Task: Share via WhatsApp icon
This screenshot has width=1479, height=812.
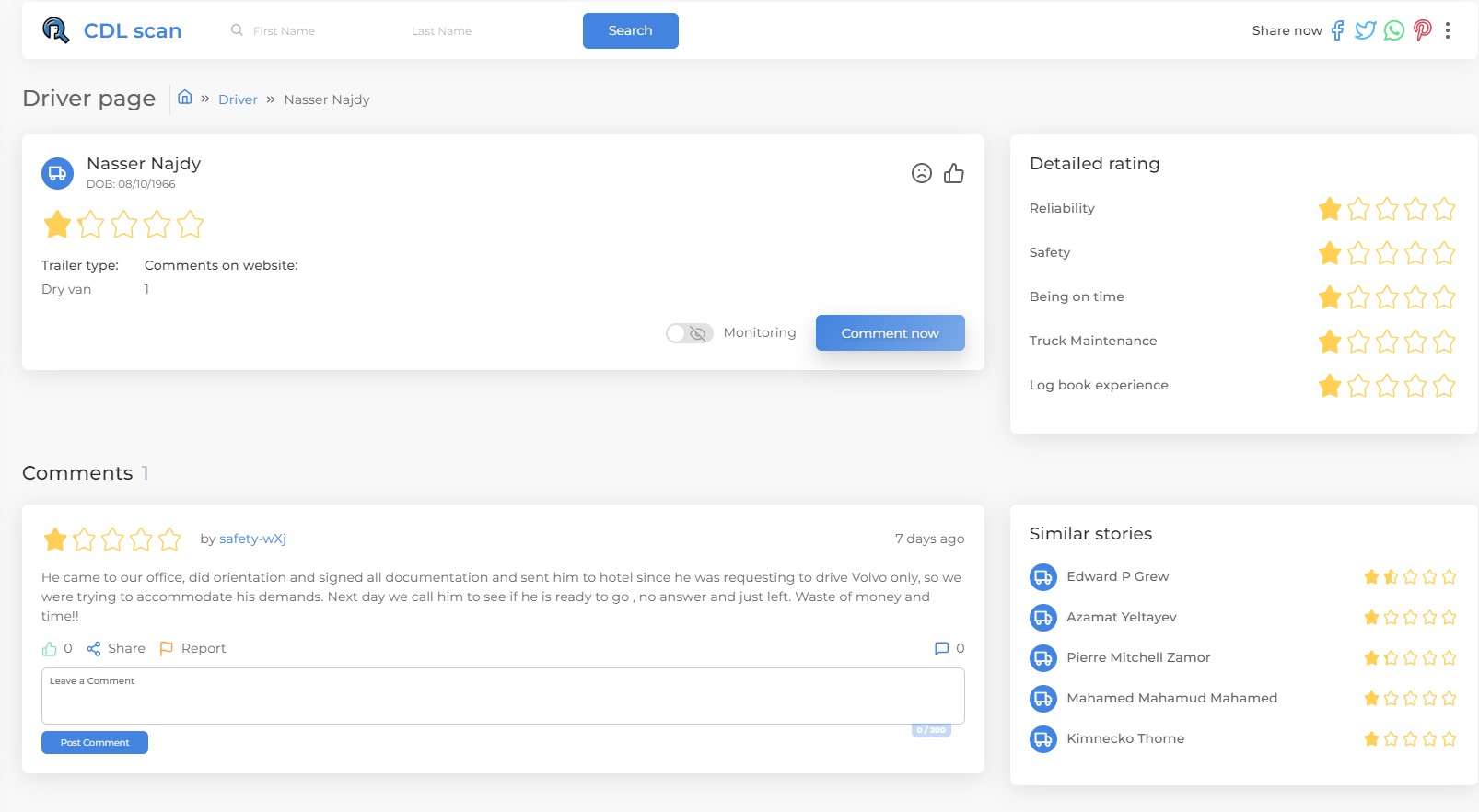Action: (1394, 30)
